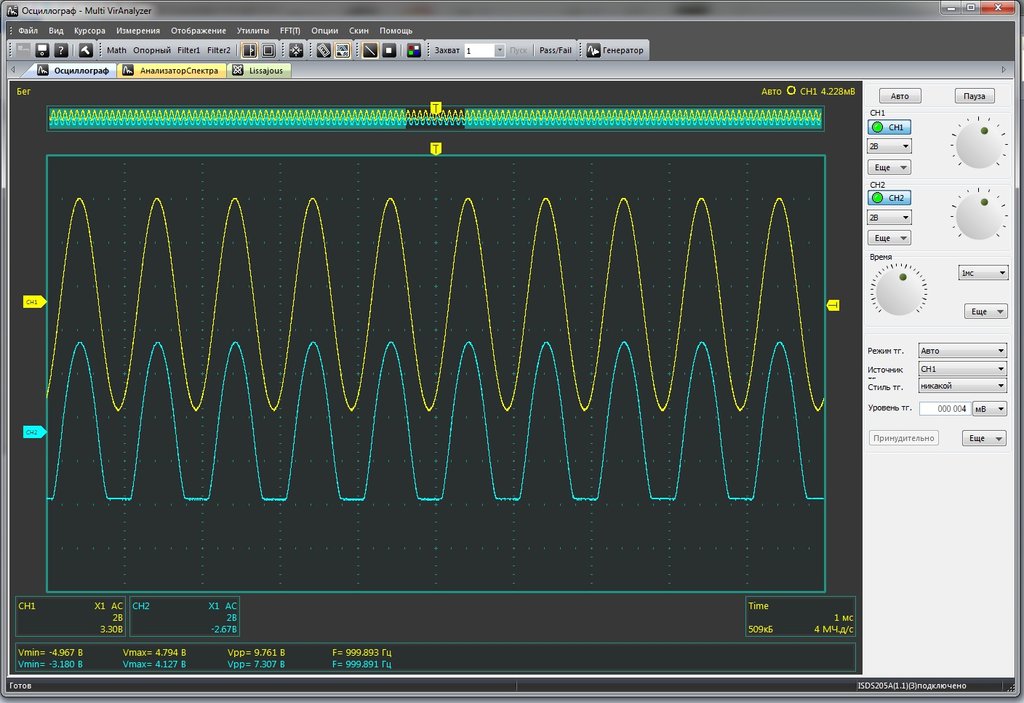
Task: Click the Время time knob
Action: pyautogui.click(x=899, y=291)
